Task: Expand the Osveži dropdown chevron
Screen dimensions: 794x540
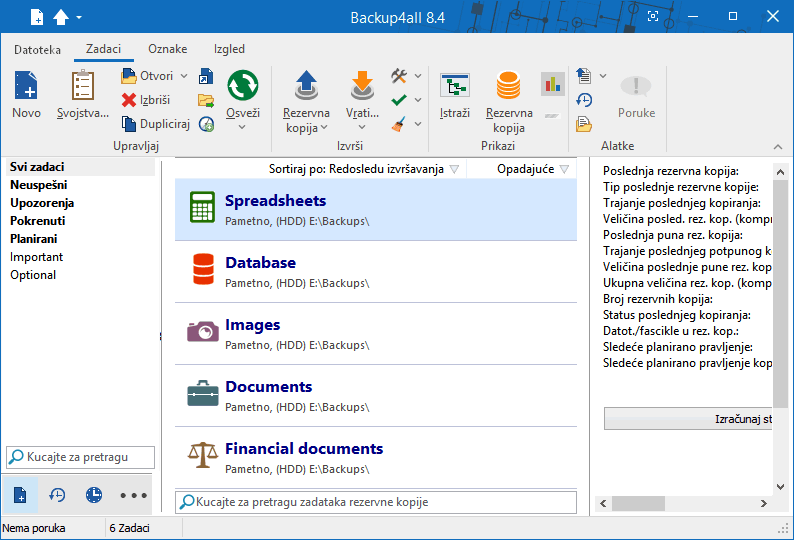Action: point(242,127)
